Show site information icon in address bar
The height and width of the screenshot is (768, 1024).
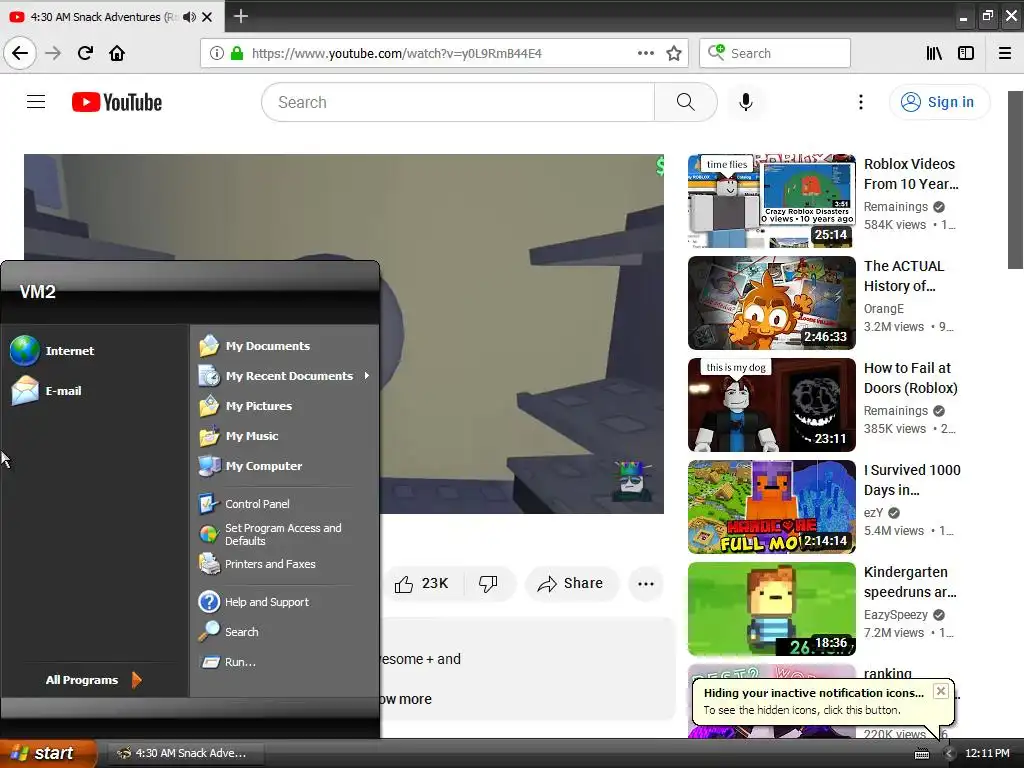[x=216, y=54]
